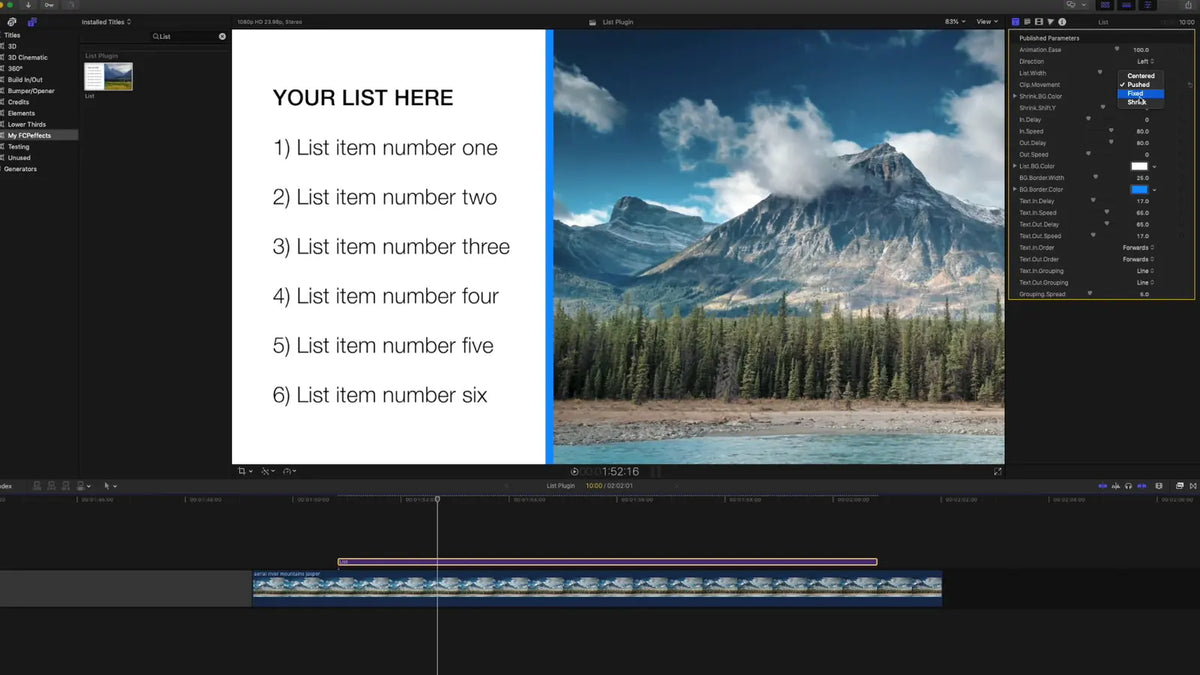Click the Share export icon

click(1188, 5)
